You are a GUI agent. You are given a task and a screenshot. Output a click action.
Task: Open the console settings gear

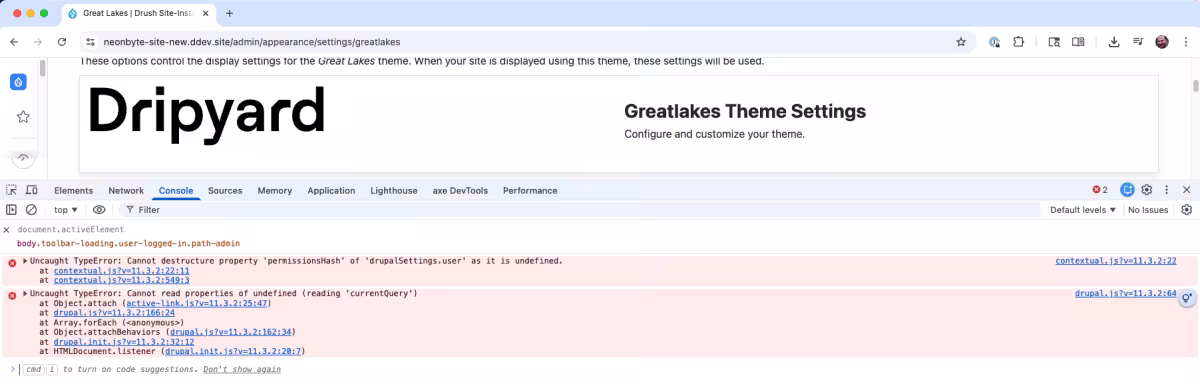(1187, 210)
